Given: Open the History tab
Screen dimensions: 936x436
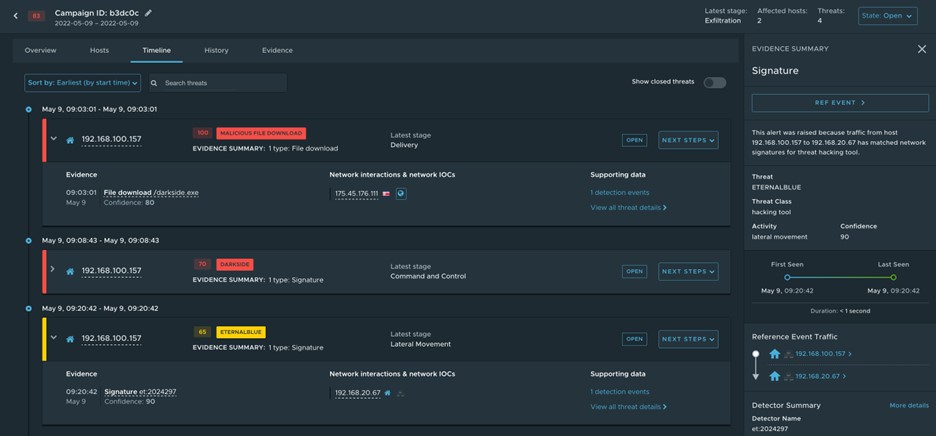Looking at the screenshot, I should (x=216, y=51).
